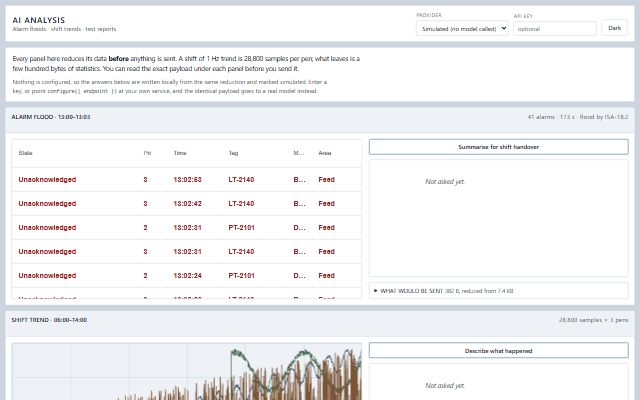Click the AI ANALYSIS page heading
Screen dimensions: 640x400
39,20
